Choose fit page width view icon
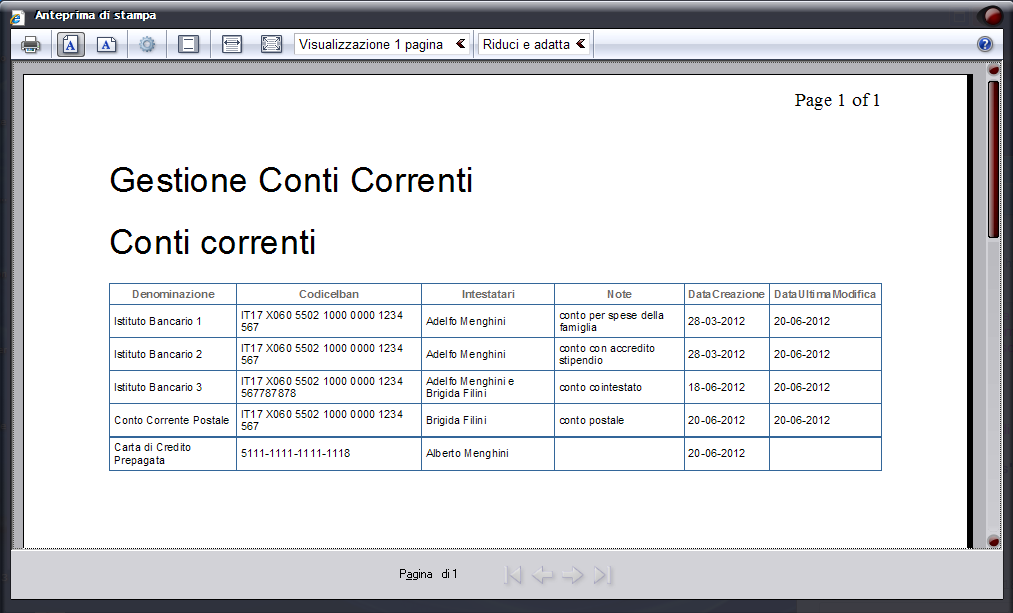This screenshot has width=1013, height=613. click(x=231, y=45)
